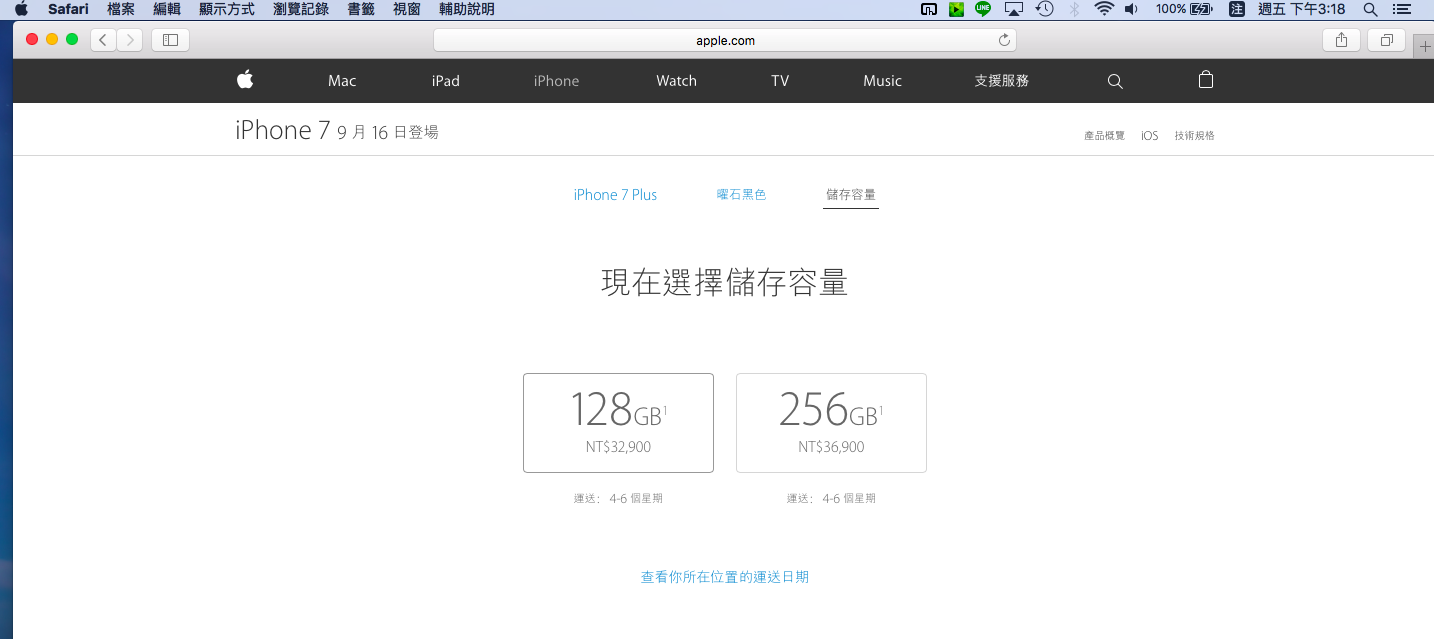Open new tab with plus button

1425,47
